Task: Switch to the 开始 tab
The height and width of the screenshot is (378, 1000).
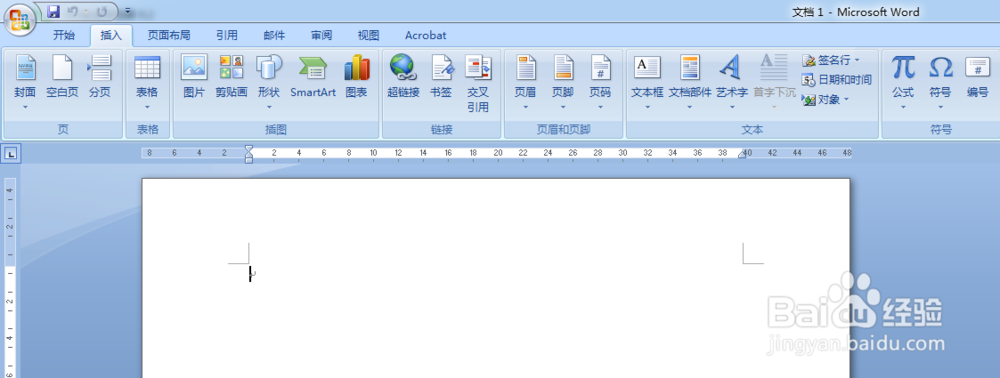Action: pyautogui.click(x=64, y=35)
